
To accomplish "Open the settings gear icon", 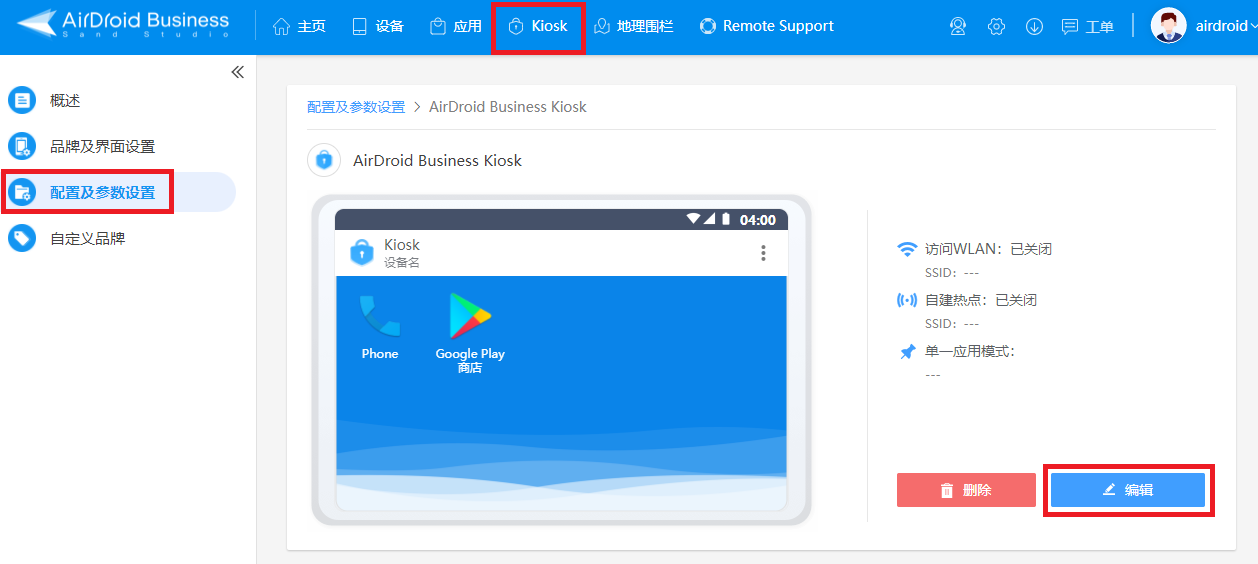I will click(x=996, y=27).
